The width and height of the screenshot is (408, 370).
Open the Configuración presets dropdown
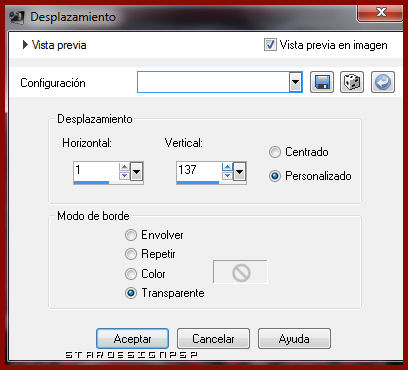pos(295,82)
